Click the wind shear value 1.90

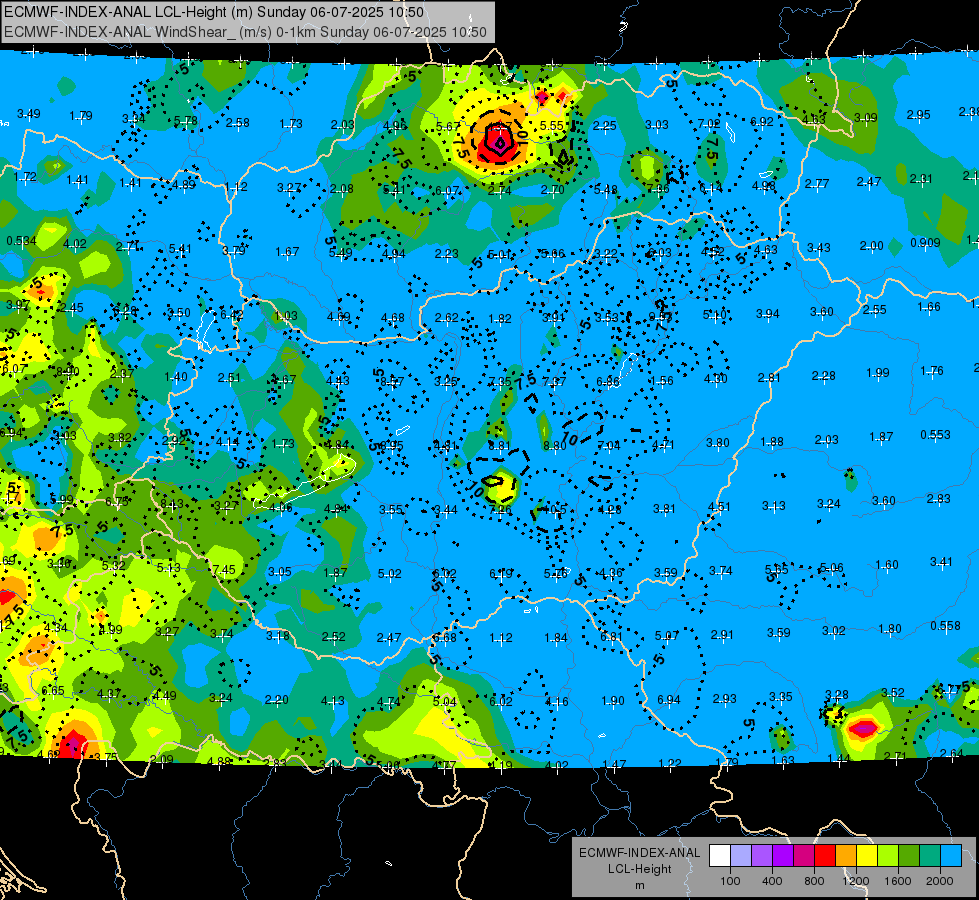pos(612,701)
